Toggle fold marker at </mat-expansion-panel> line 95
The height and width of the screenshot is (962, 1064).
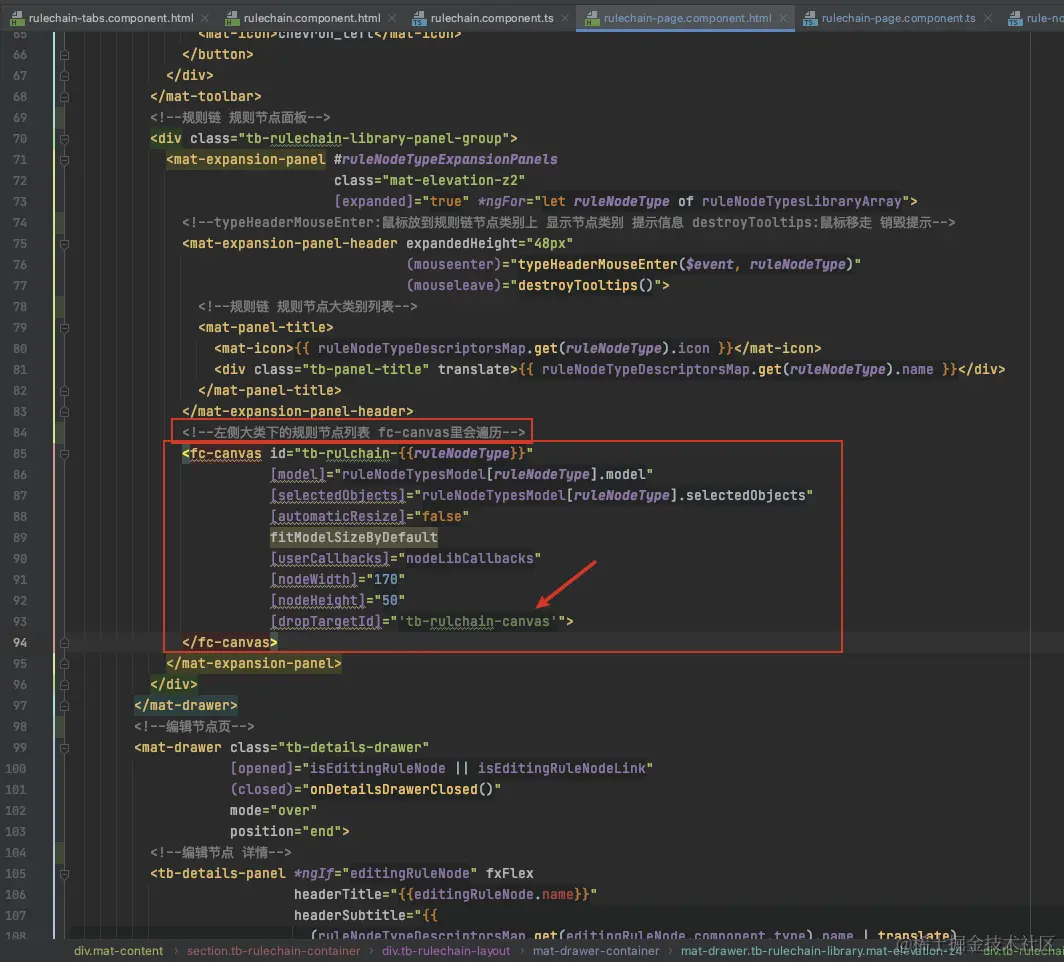[x=64, y=663]
